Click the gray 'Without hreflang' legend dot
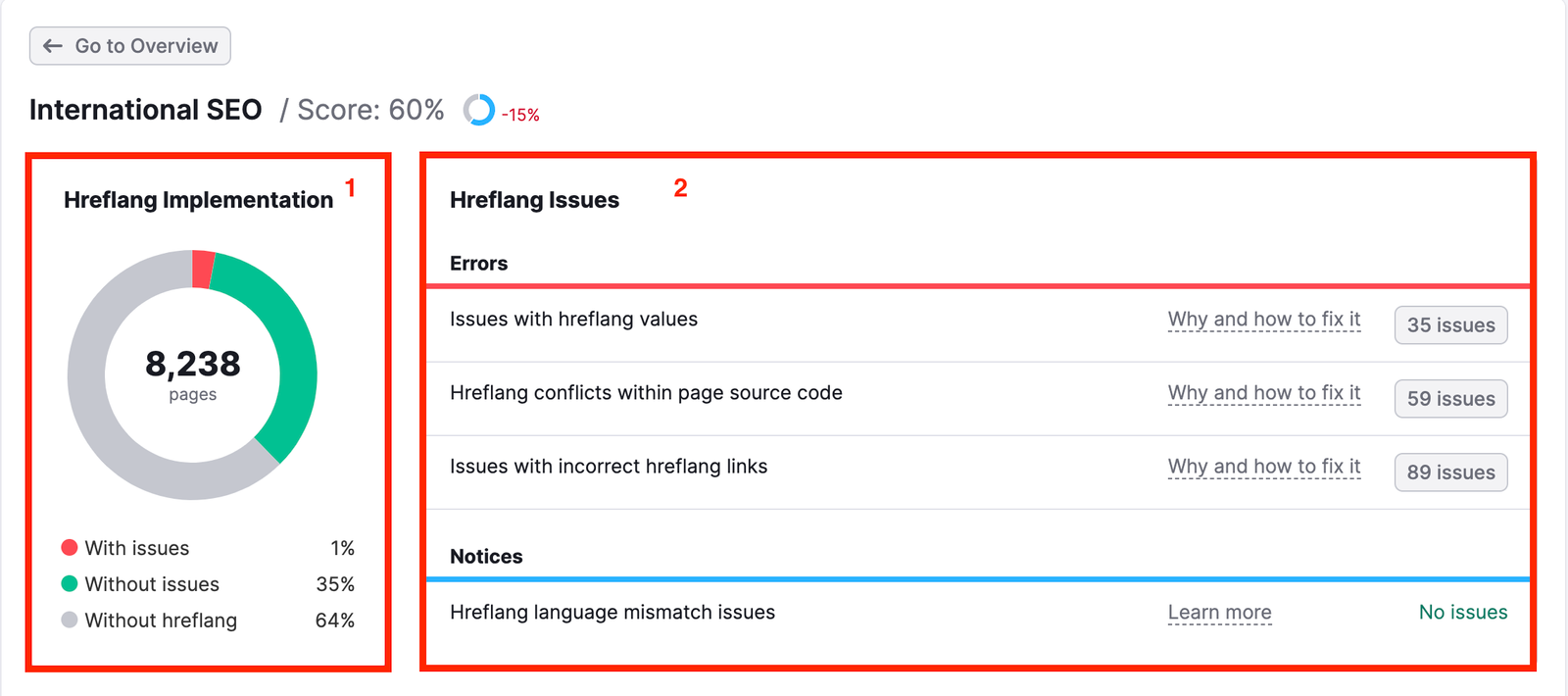Screen dimensions: 1568x696 click(69, 620)
